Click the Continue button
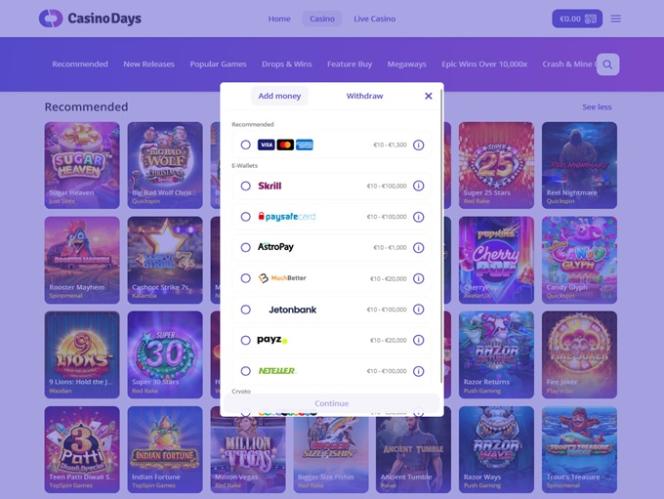The width and height of the screenshot is (664, 499). 332,403
